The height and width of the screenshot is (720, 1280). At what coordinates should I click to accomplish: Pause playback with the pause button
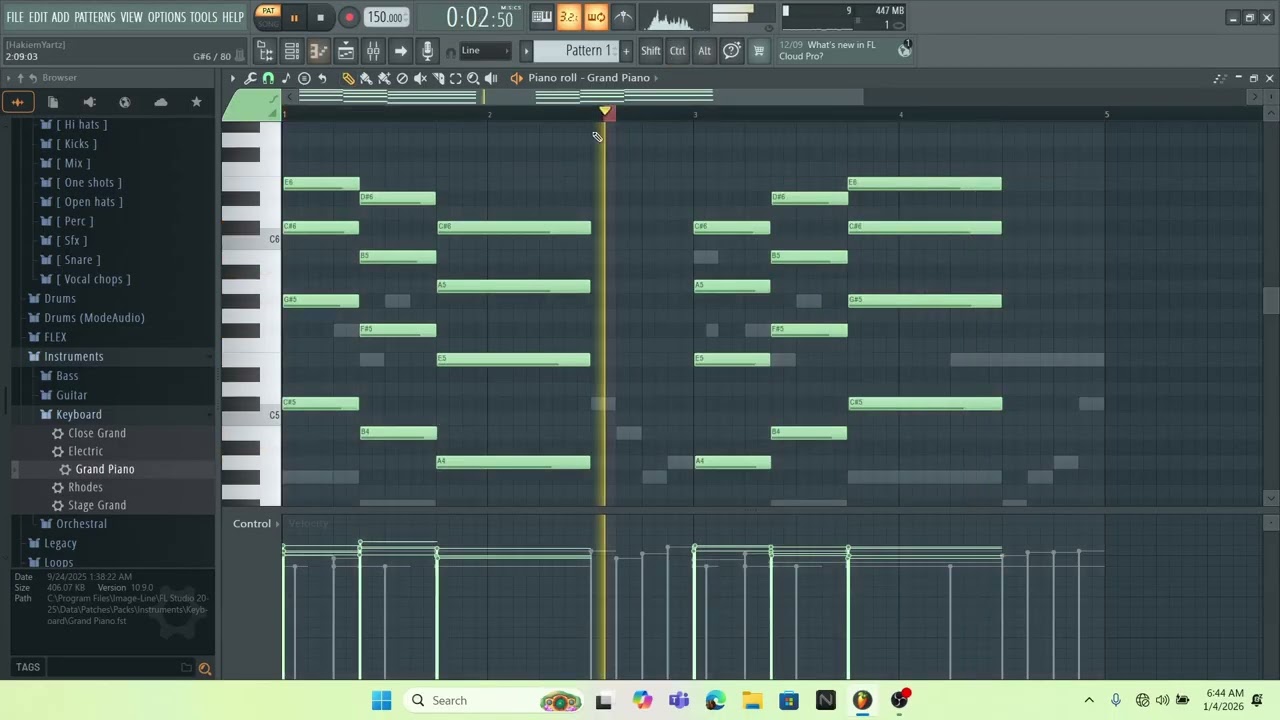click(294, 17)
